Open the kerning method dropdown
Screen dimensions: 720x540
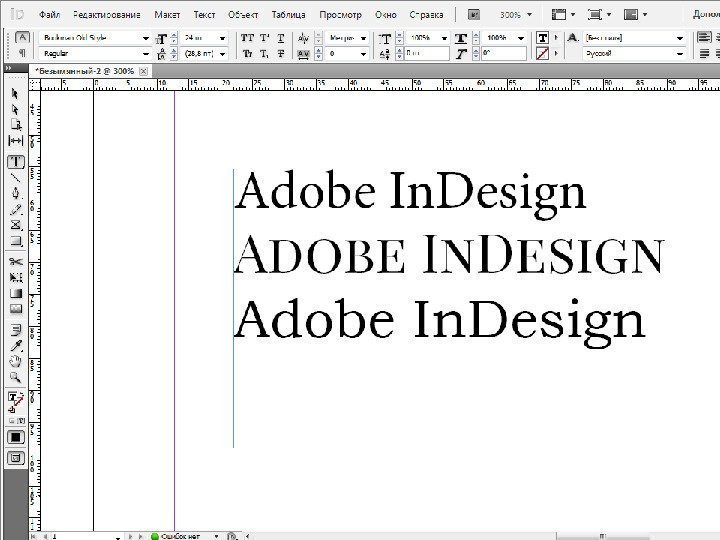click(363, 38)
